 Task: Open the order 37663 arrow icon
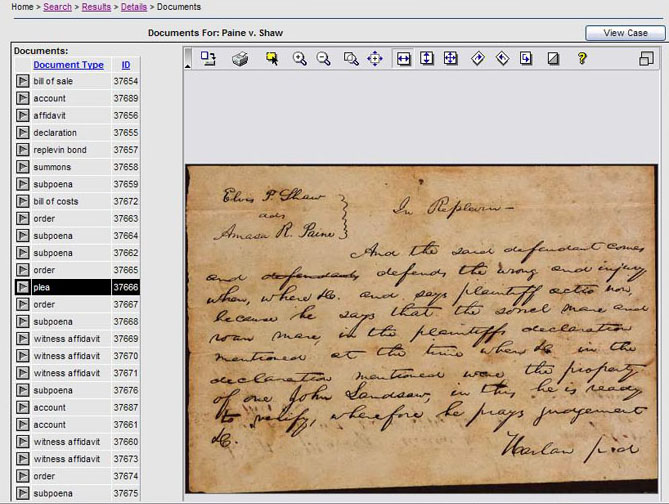[x=23, y=218]
